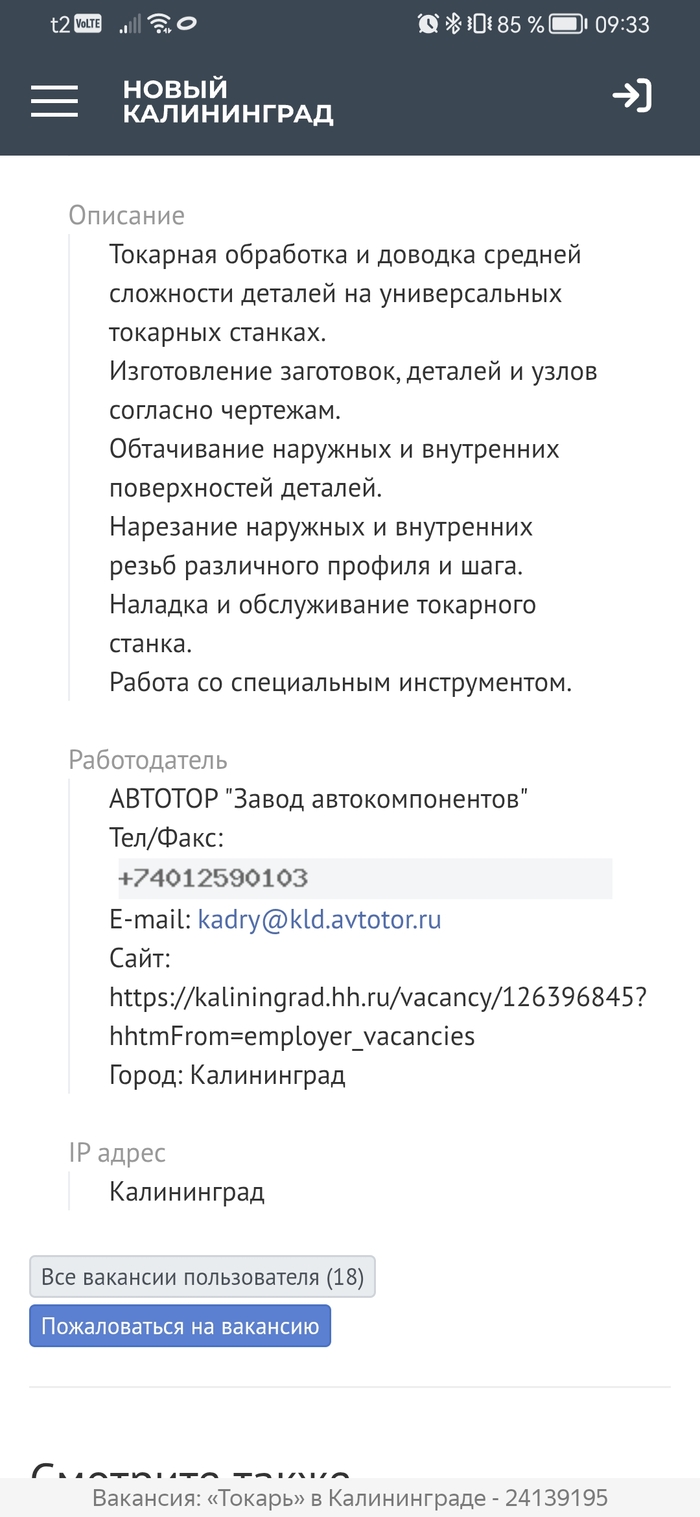
Task: Tap the login arrow icon in header
Action: [x=632, y=97]
